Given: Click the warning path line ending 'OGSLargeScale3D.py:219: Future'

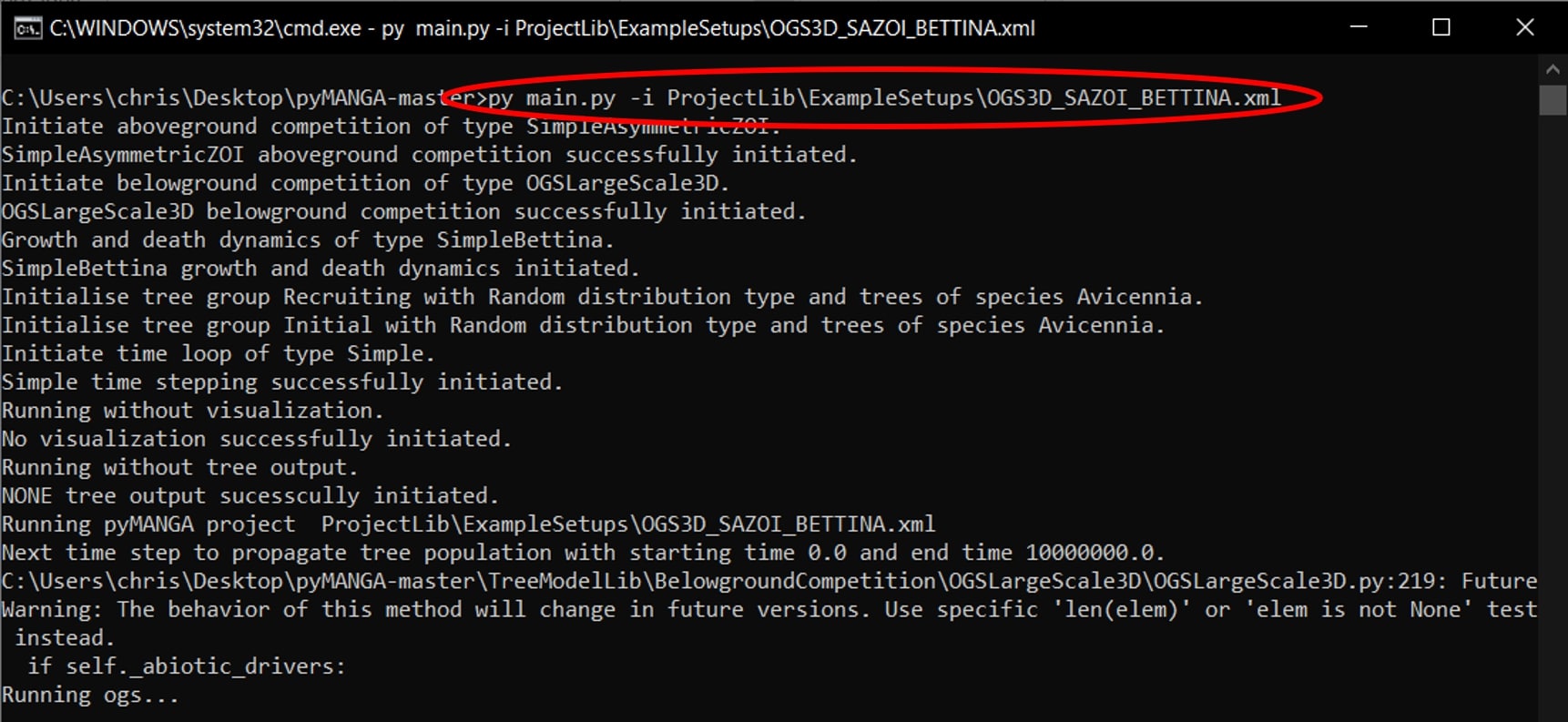Looking at the screenshot, I should 769,581.
